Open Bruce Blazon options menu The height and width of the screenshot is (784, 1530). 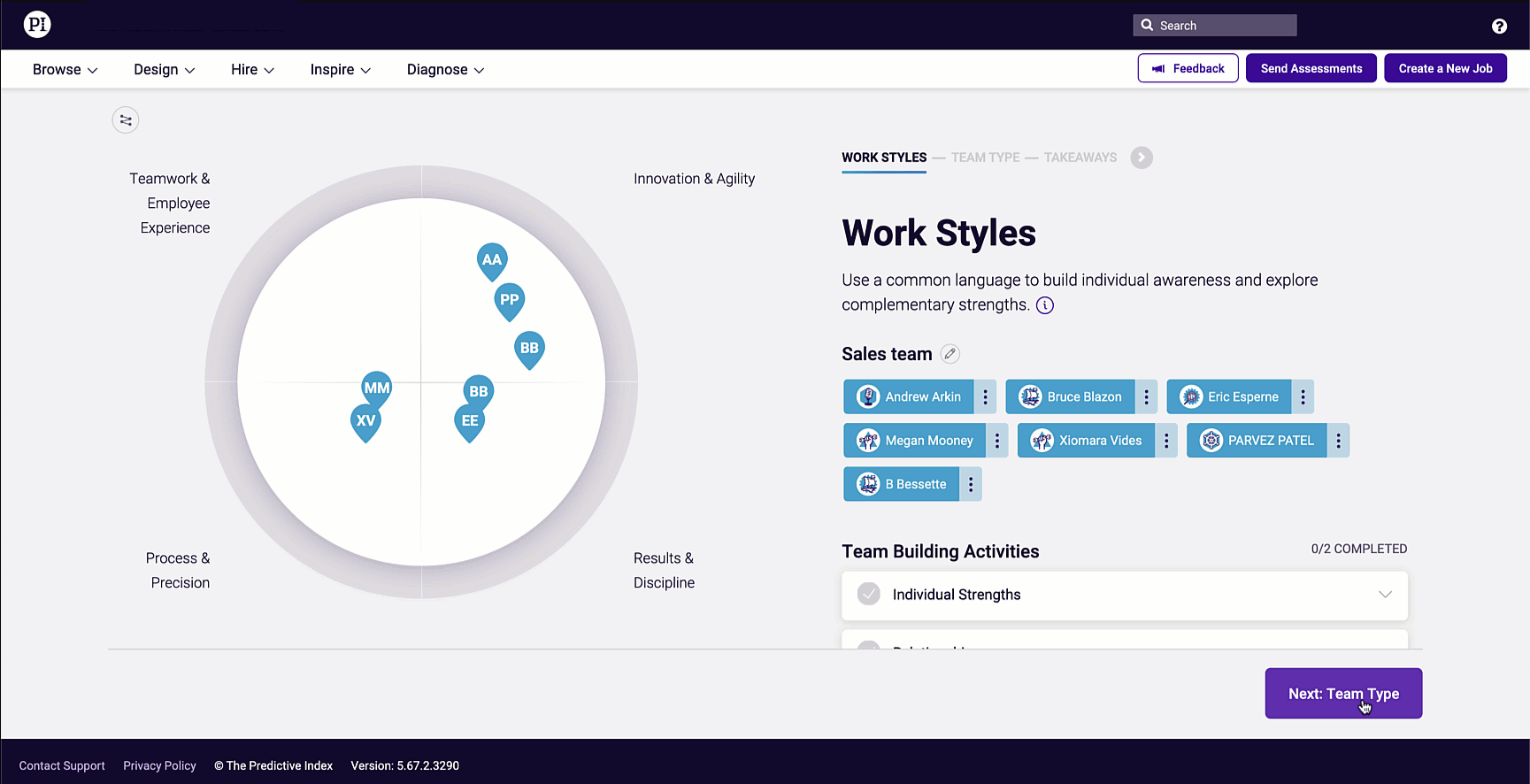tap(1146, 396)
